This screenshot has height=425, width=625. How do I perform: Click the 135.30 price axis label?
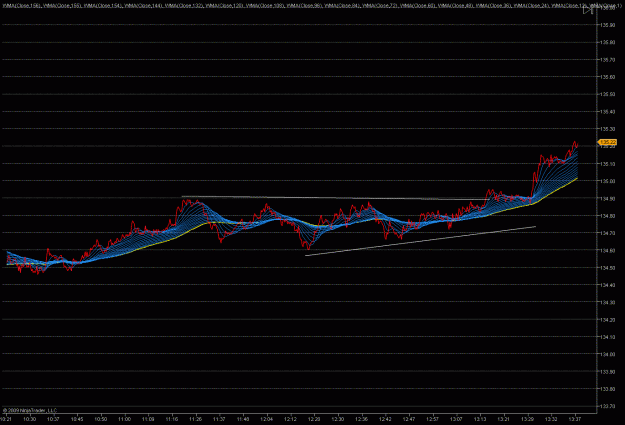click(x=607, y=129)
